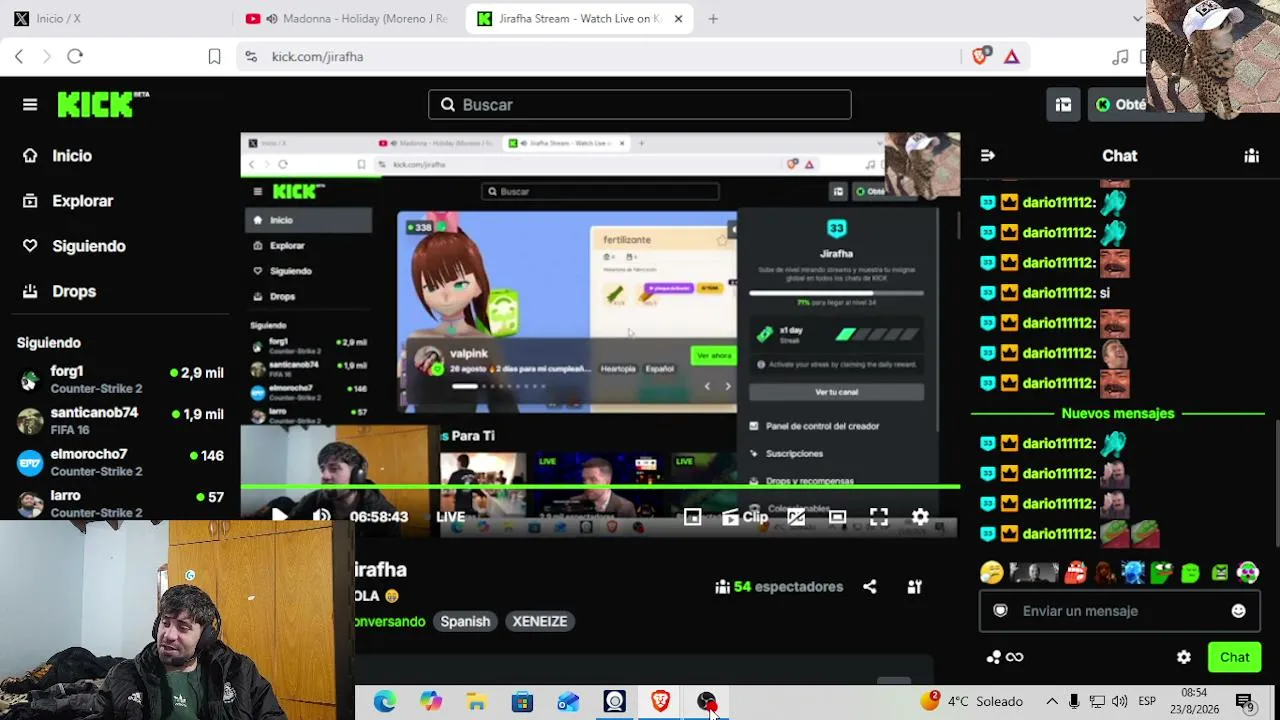
Task: Open Brave Rewards triangle icon
Action: [x=1012, y=57]
